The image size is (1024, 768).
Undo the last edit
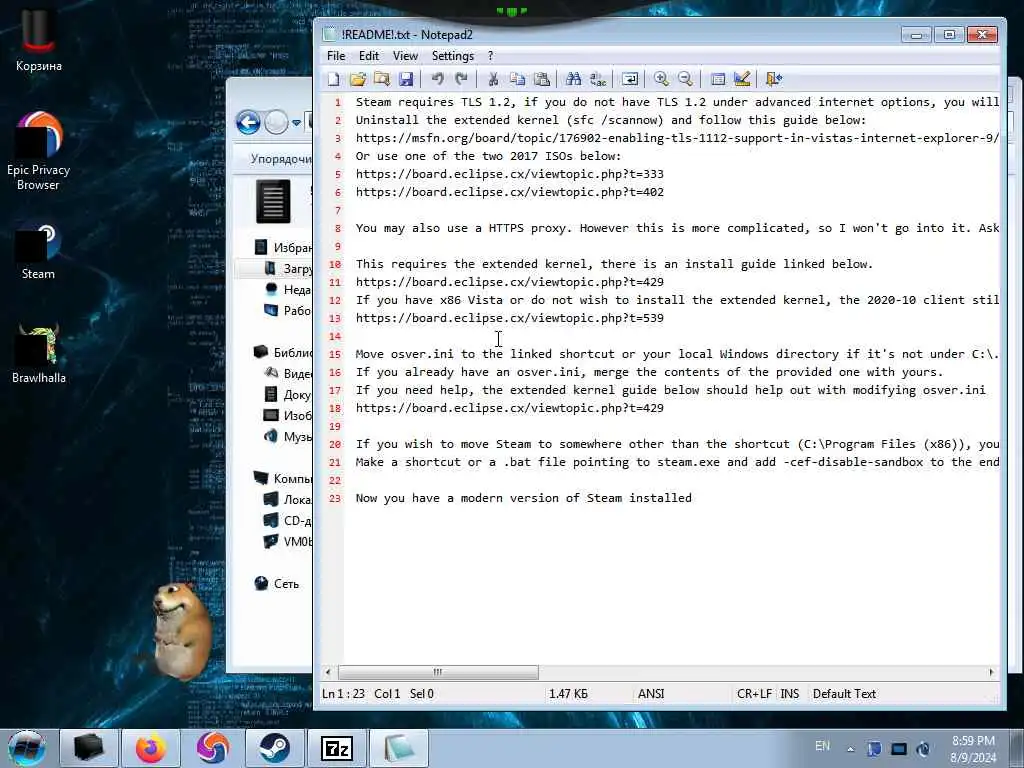[437, 79]
